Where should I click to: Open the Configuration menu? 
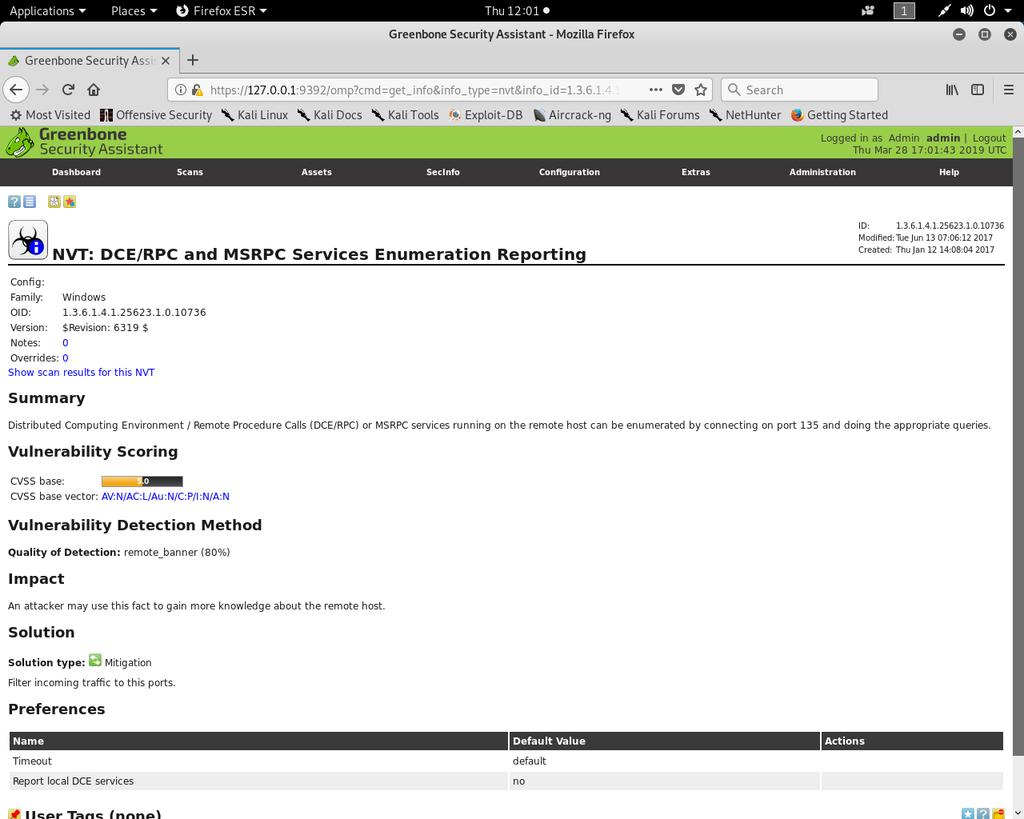pyautogui.click(x=569, y=172)
